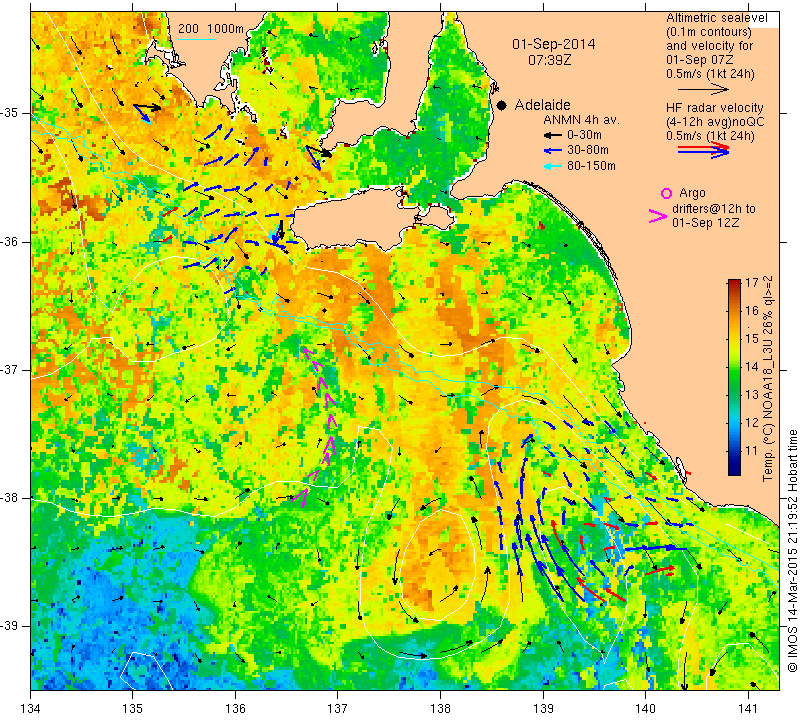
Task: Click the 'HF radar velocity' legend heading
Action: coord(714,108)
